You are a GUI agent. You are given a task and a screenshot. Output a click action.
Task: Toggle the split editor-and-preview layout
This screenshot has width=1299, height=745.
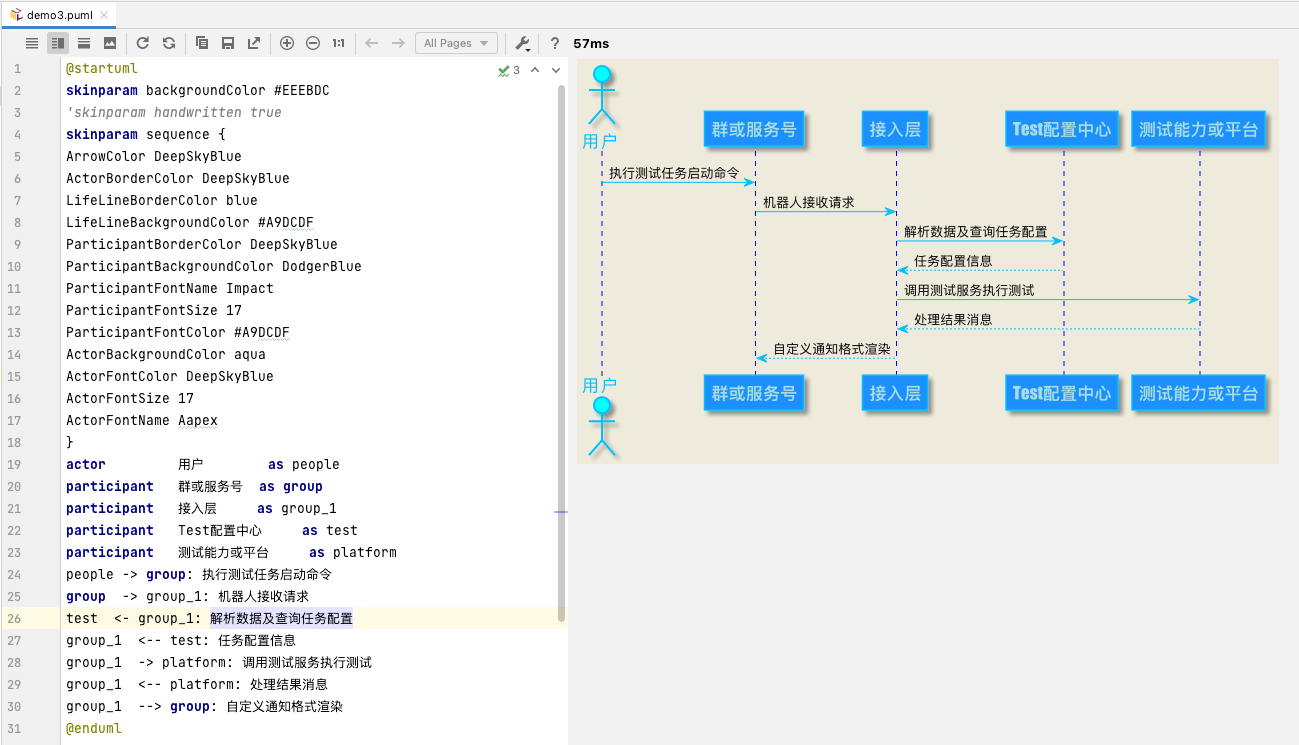click(x=57, y=43)
